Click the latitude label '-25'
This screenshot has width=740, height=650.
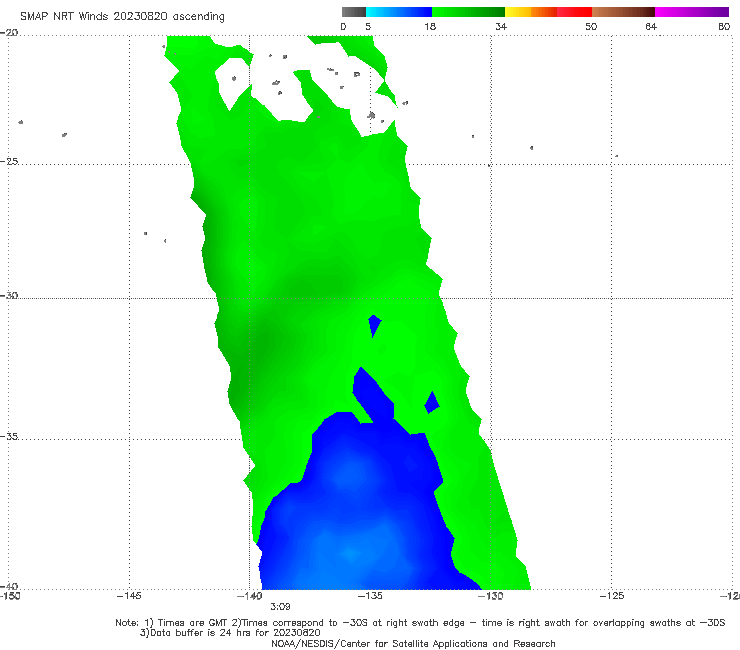pyautogui.click(x=9, y=161)
